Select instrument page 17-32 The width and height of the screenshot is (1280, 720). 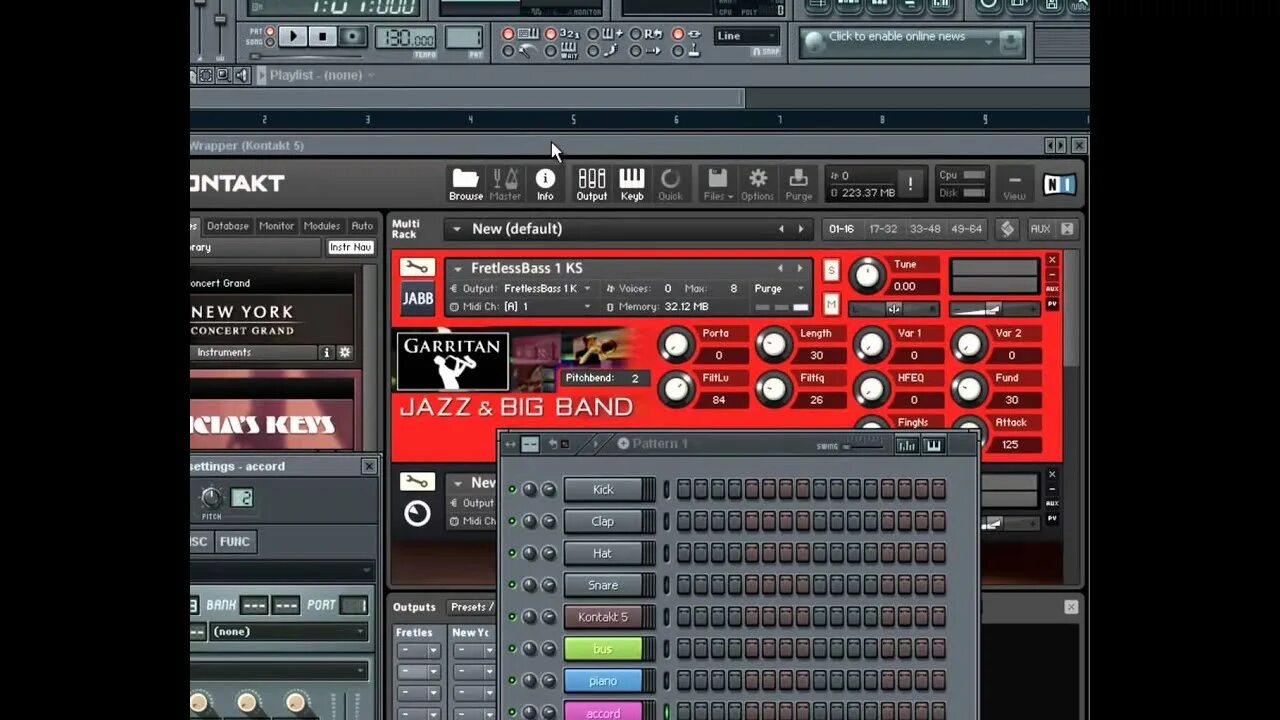883,229
